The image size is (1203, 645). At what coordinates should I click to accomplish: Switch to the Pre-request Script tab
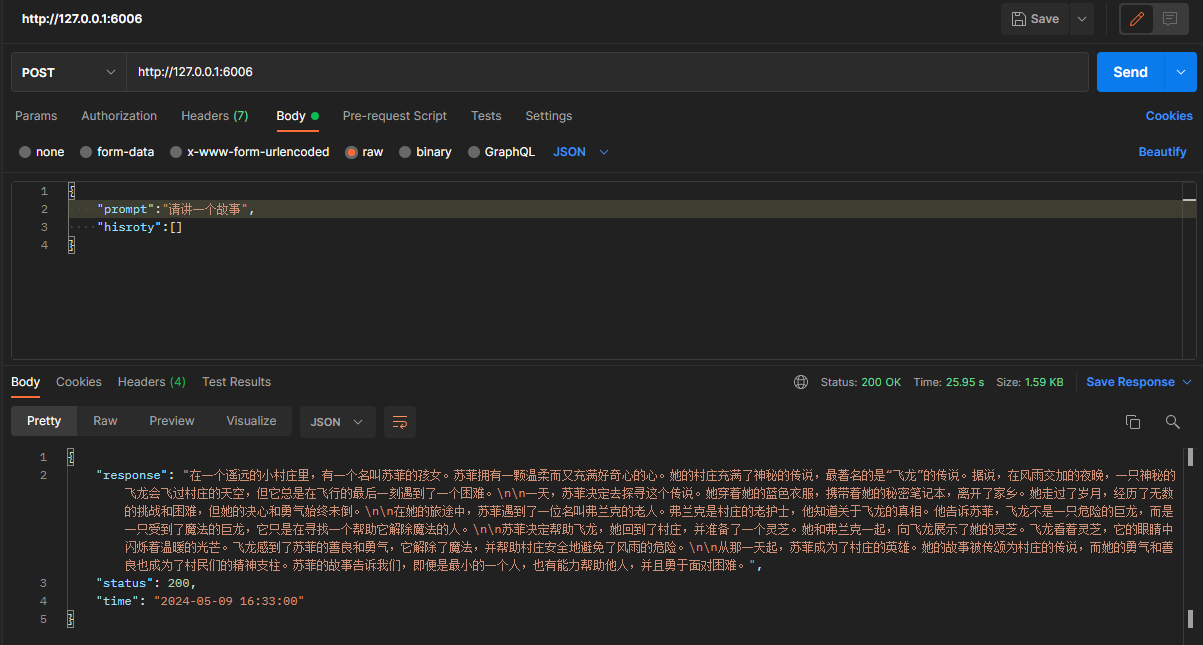(x=394, y=116)
